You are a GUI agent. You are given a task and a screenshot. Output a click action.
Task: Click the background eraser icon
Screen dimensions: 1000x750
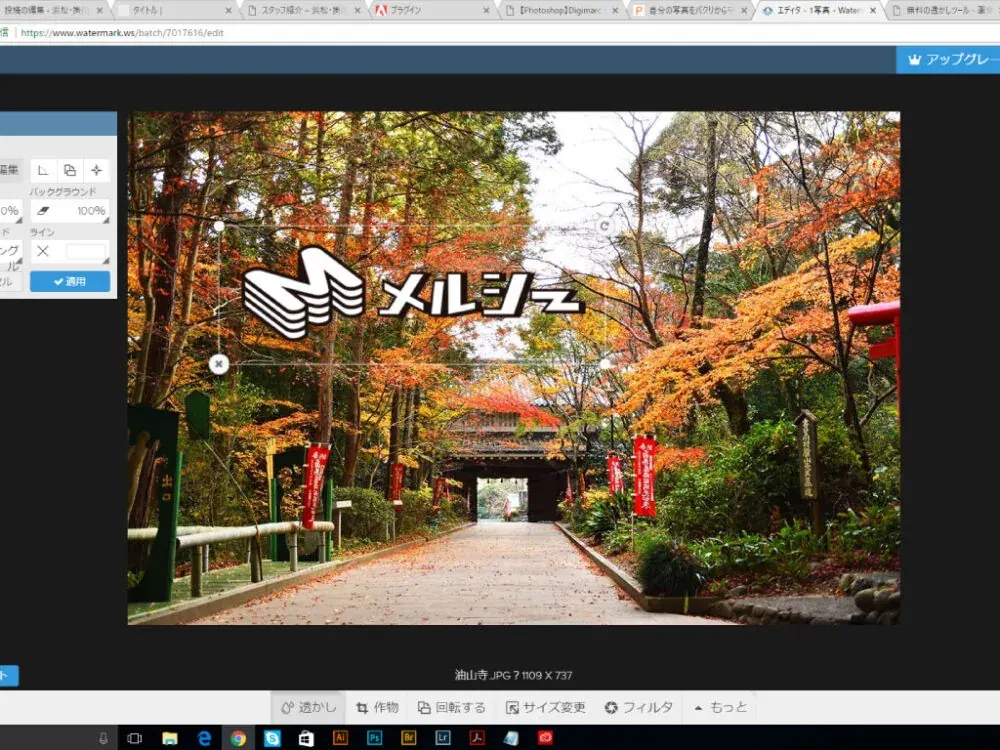tap(43, 210)
